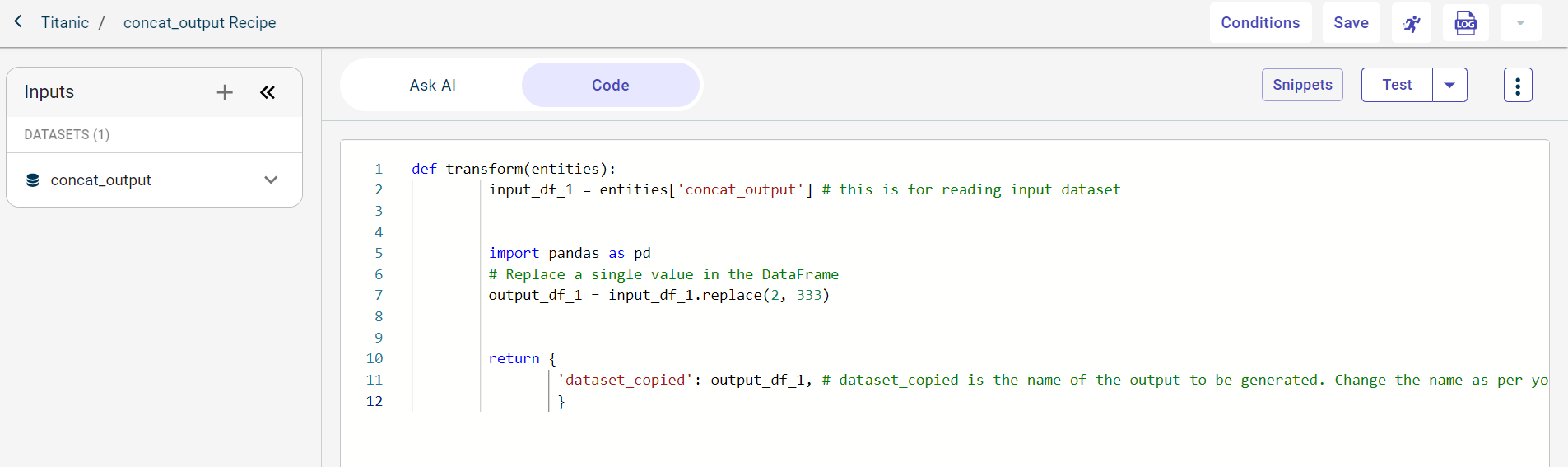Expand the concat_output dataset chevron
The width and height of the screenshot is (1568, 467).
click(x=271, y=180)
